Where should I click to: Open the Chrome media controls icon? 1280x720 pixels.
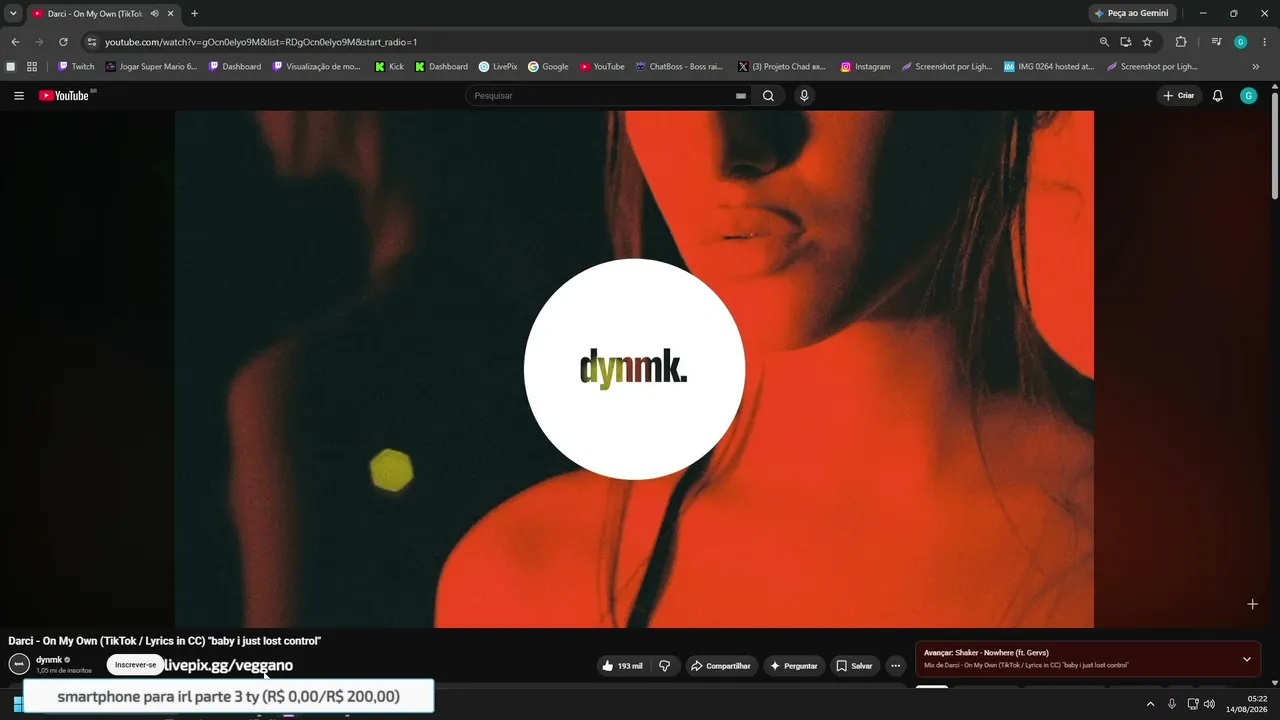click(1216, 42)
